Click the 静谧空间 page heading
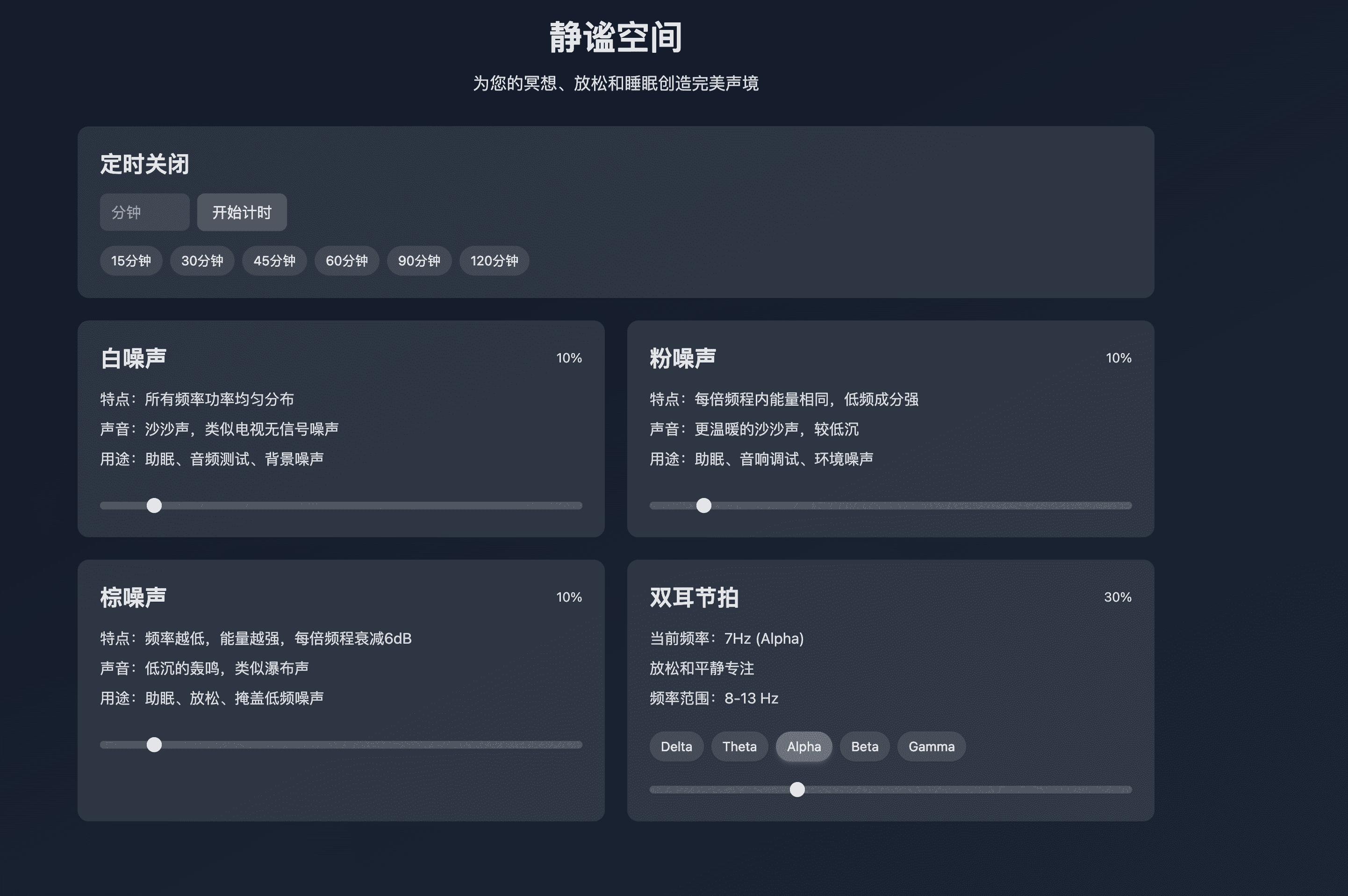This screenshot has width=1348, height=896. tap(616, 38)
